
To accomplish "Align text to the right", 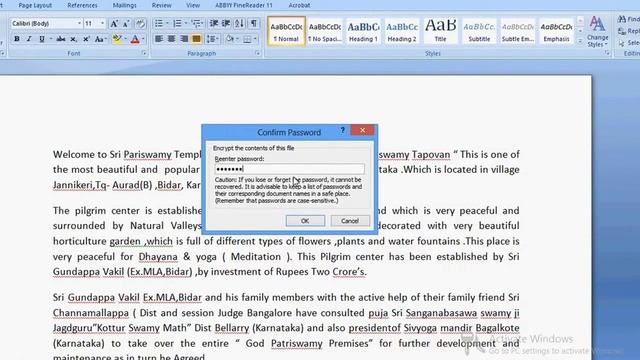I will [184, 39].
